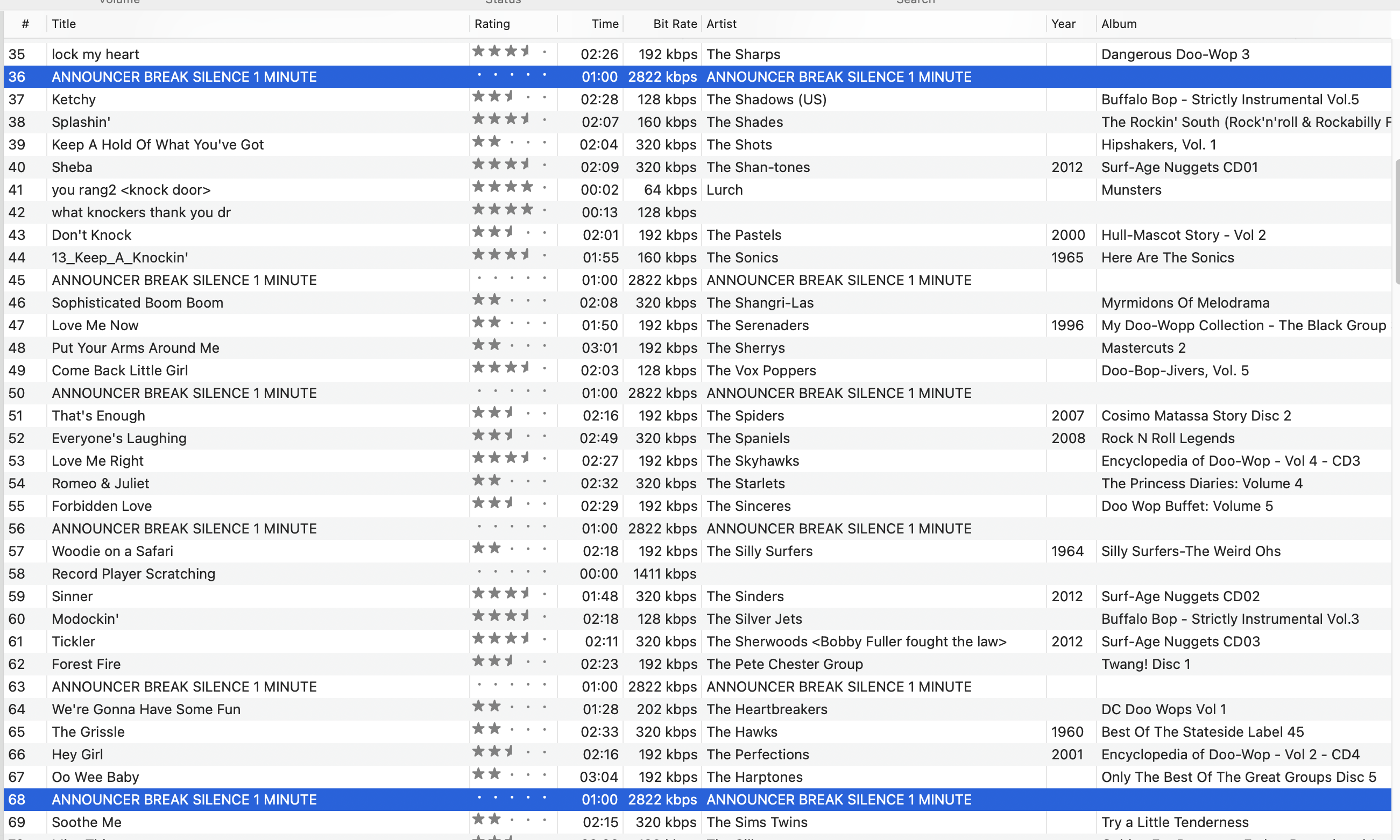Select the song 'Sophisticated Boom Boom'
This screenshot has height=840, width=1400.
click(x=137, y=303)
